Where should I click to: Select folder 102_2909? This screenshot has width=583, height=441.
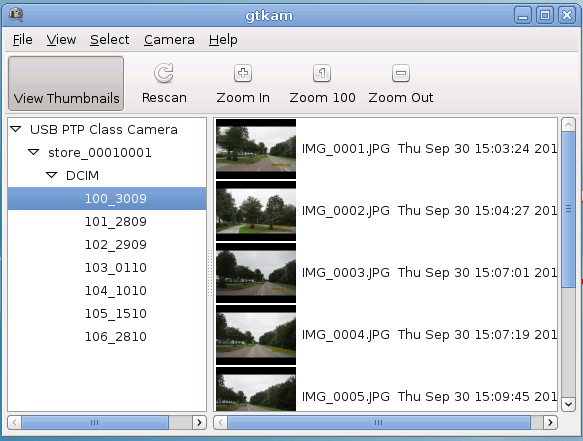coord(116,245)
